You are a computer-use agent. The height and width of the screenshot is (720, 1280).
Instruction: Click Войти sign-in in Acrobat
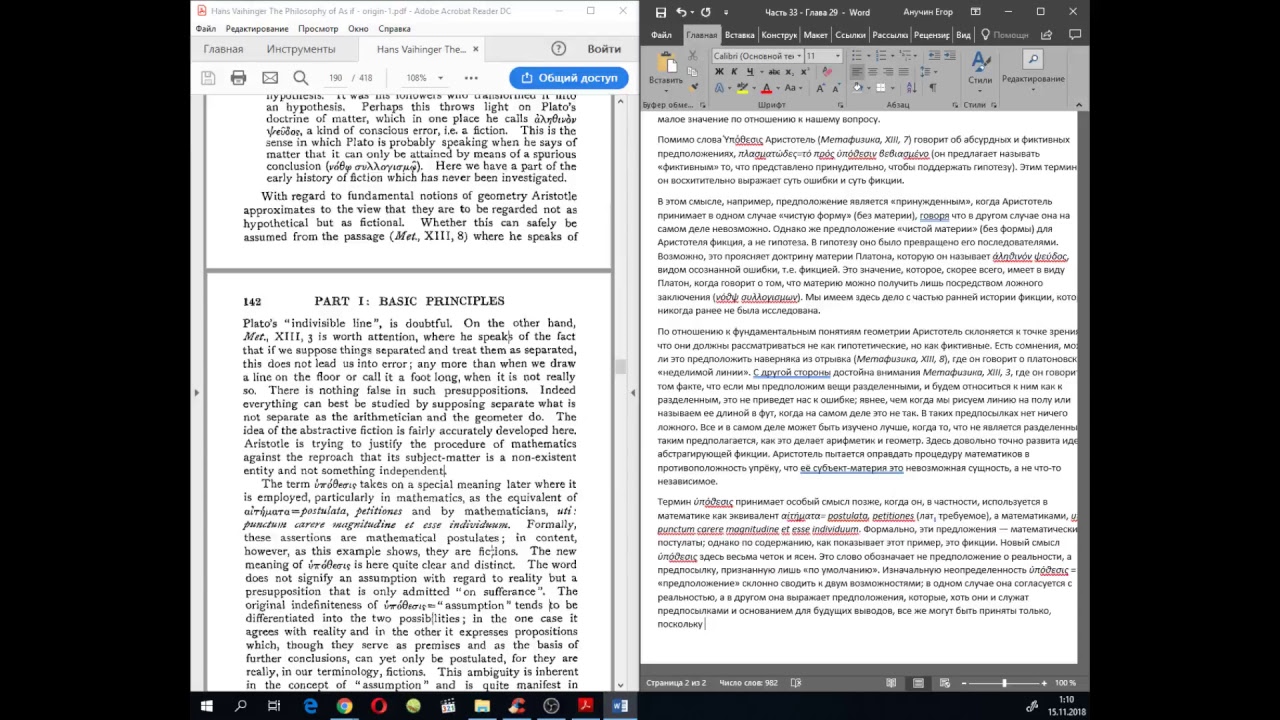[x=604, y=48]
